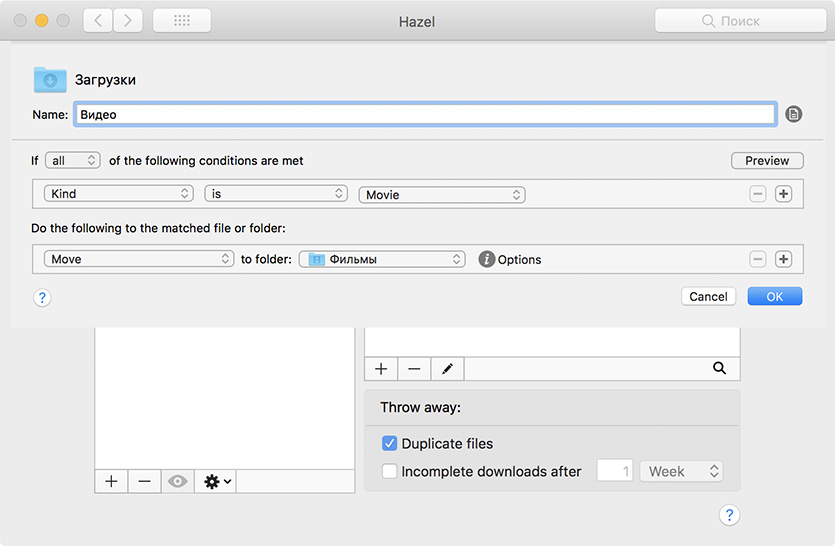This screenshot has height=546, width=835.
Task: Toggle the eye preview icon under folder list
Action: (x=178, y=481)
